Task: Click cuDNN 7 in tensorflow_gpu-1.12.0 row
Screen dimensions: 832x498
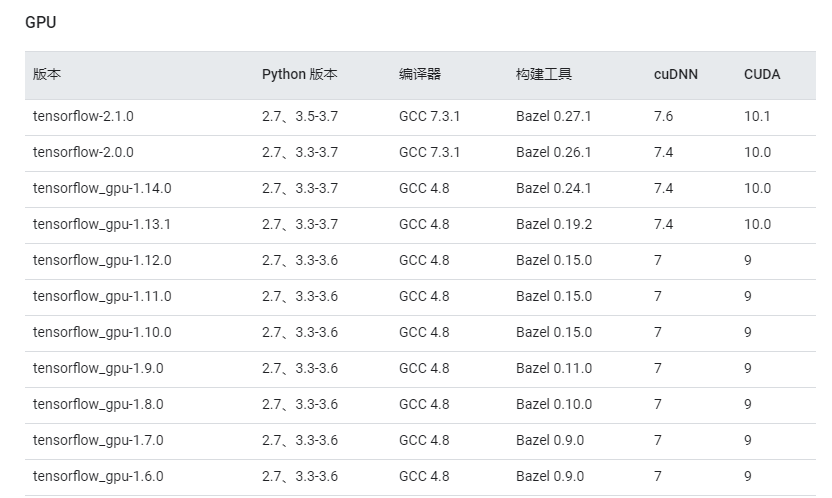Action: click(658, 260)
